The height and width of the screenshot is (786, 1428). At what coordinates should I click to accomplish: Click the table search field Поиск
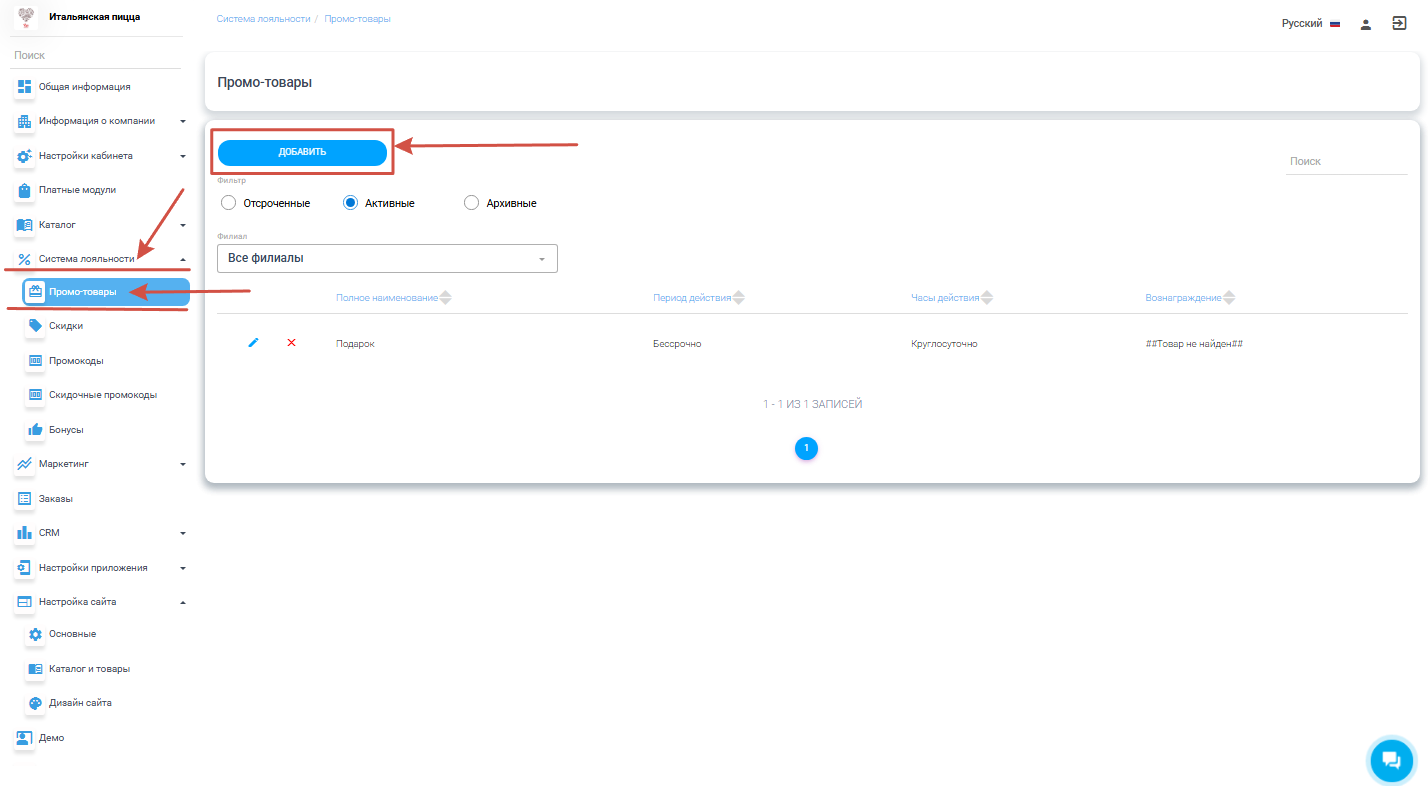tap(1346, 161)
